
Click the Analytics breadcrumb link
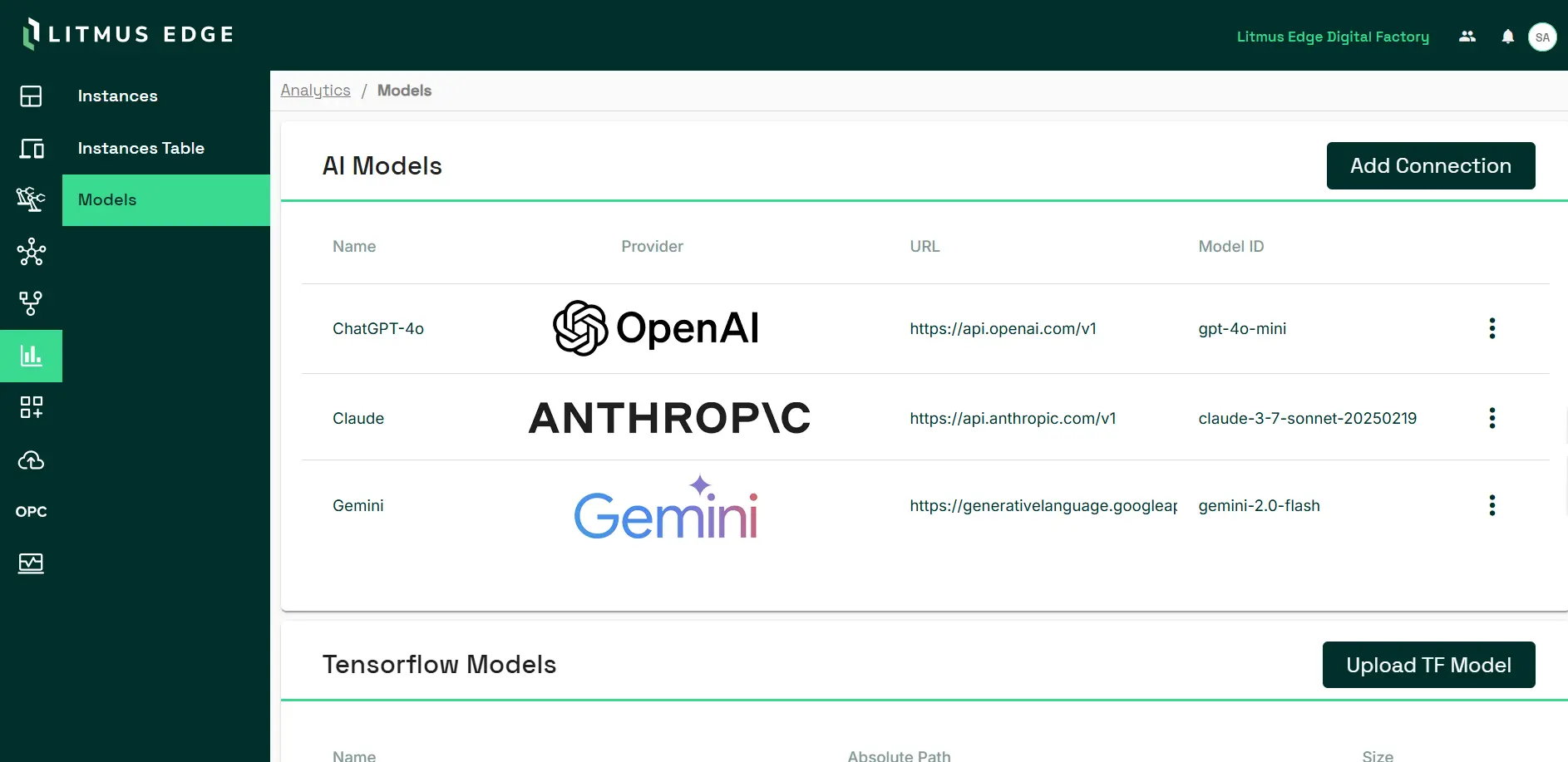click(315, 91)
